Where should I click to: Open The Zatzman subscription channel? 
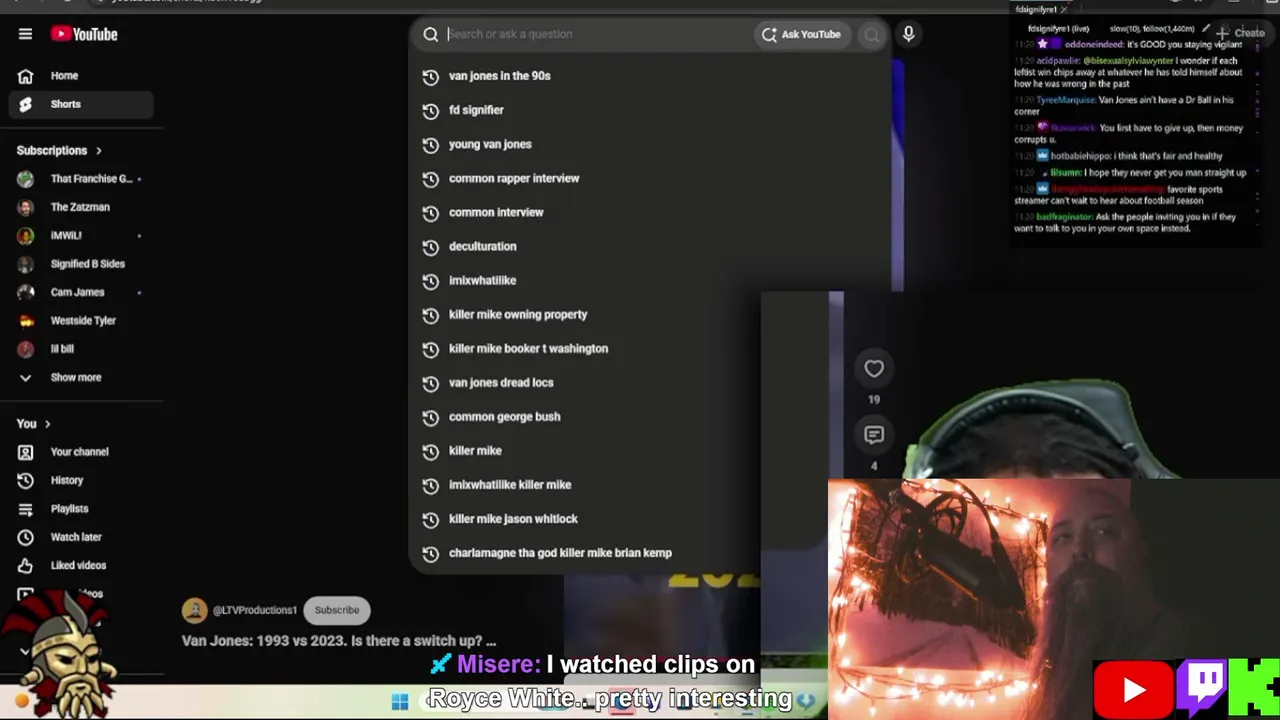pyautogui.click(x=80, y=207)
